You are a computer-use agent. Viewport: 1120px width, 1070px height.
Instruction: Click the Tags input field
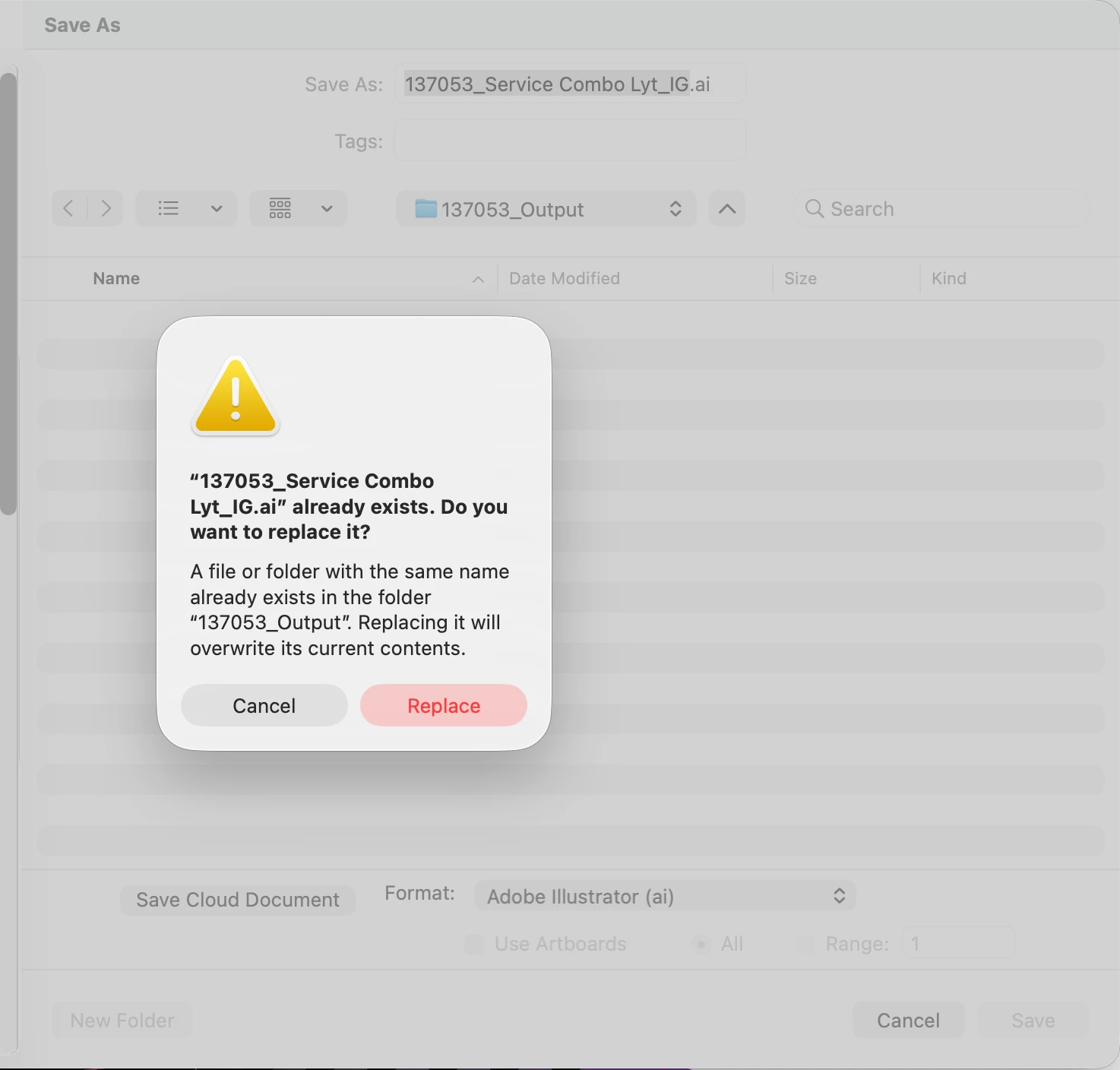(571, 140)
